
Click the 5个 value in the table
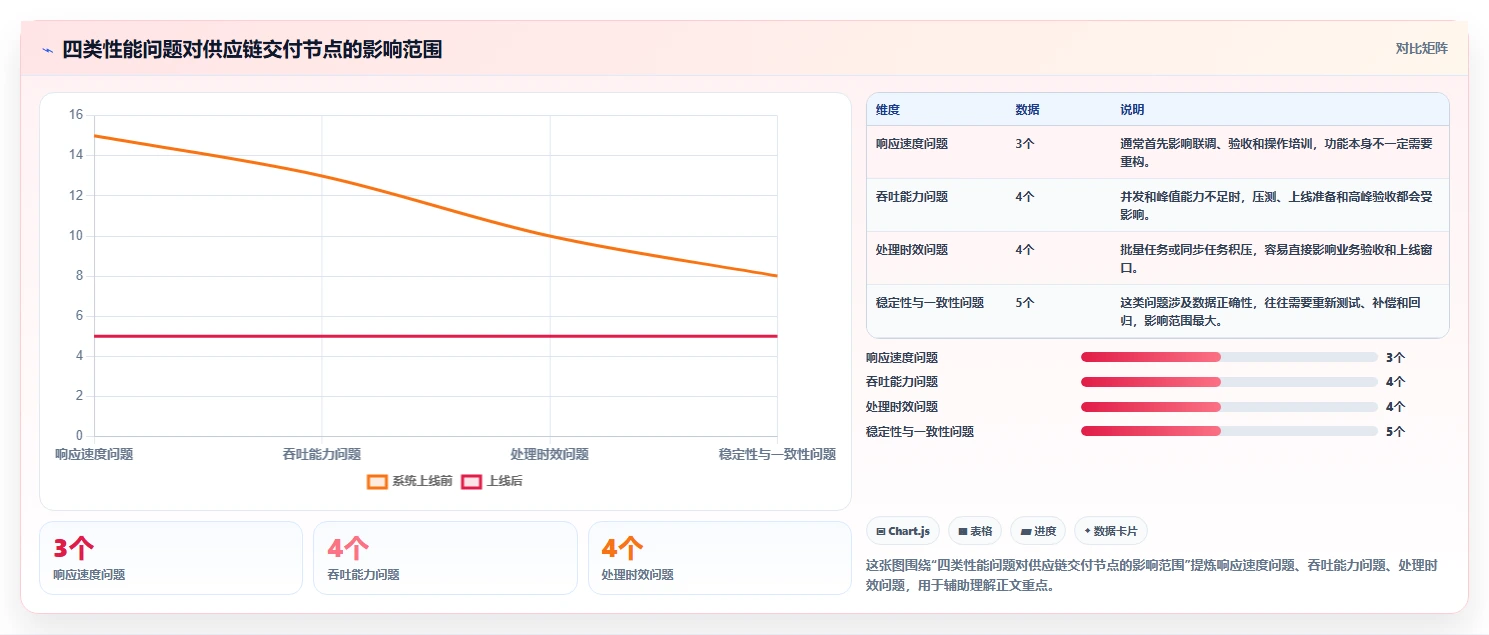(x=1025, y=303)
